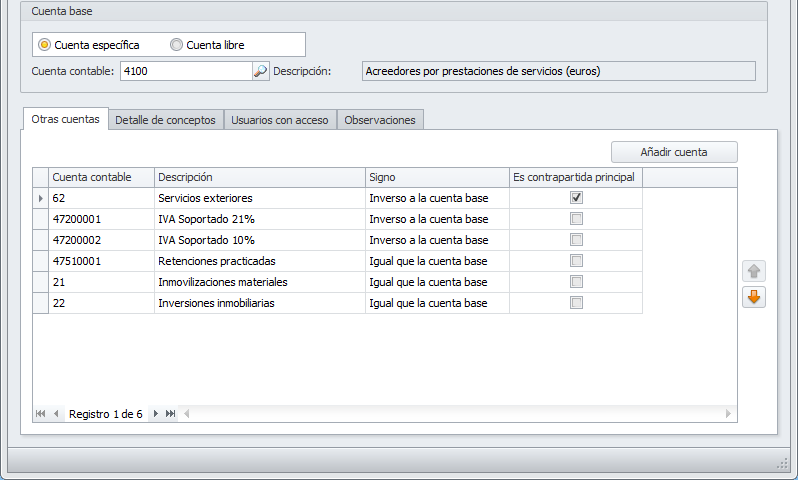Open the Detalle de conceptos tab
The image size is (798, 480).
pos(165,120)
